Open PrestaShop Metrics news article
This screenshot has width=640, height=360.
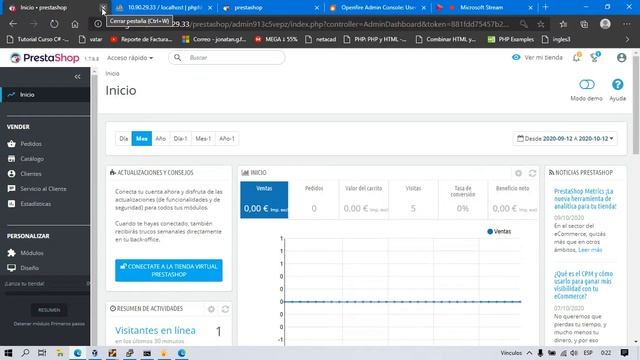point(585,199)
